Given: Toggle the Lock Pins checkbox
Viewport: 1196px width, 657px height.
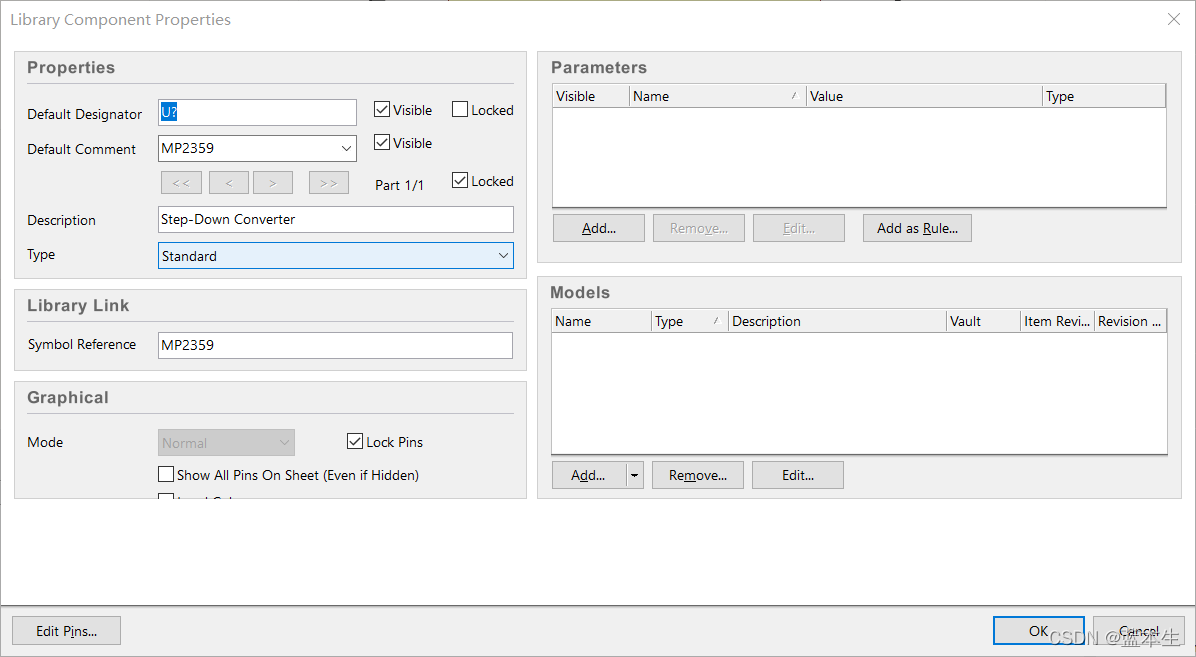Looking at the screenshot, I should (355, 442).
